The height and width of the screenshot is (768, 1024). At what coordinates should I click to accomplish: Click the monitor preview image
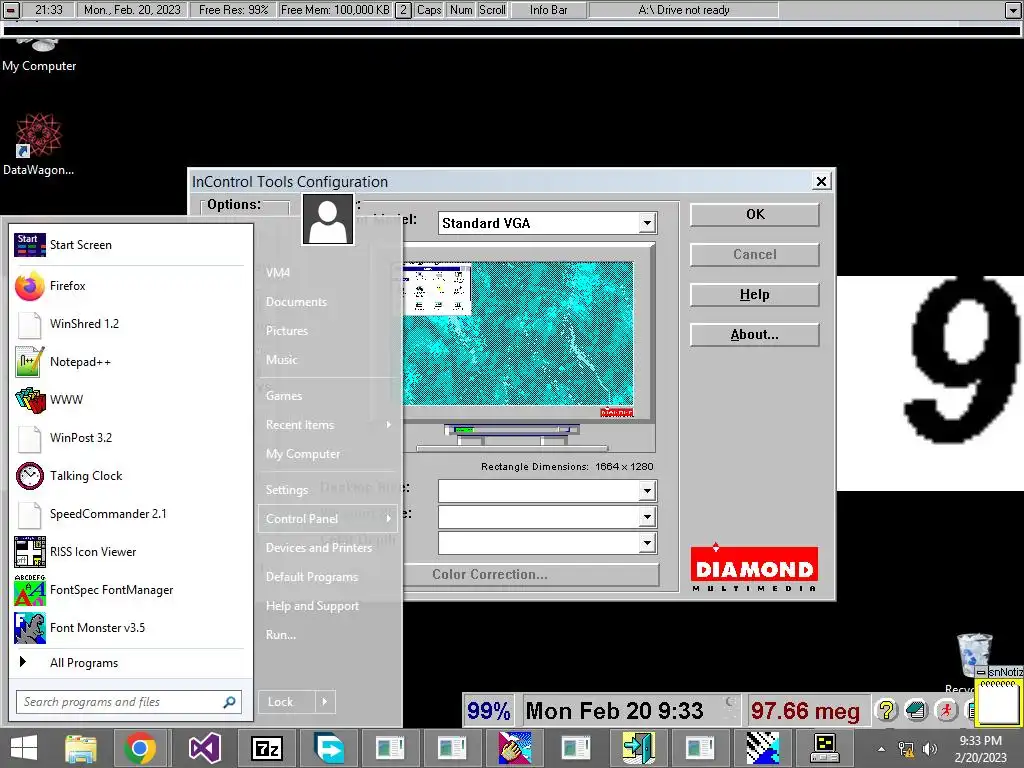pyautogui.click(x=518, y=334)
